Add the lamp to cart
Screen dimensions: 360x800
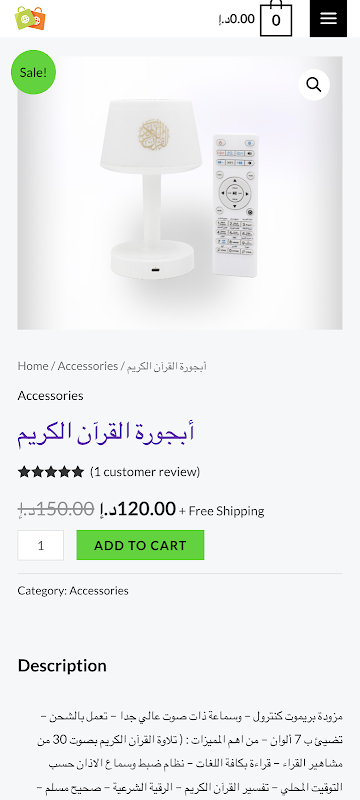coord(140,545)
